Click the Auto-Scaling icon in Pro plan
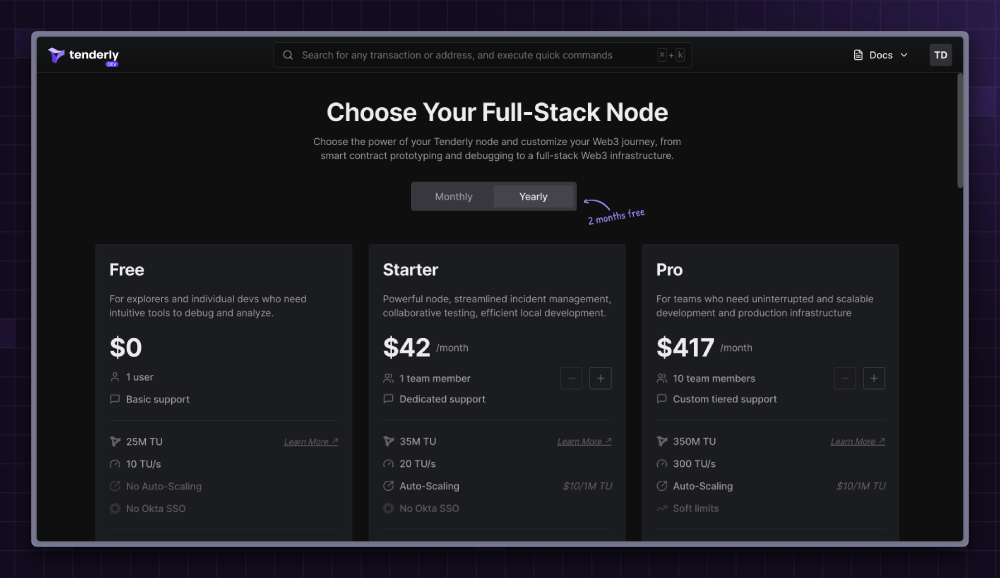The image size is (1000, 578). [x=662, y=486]
